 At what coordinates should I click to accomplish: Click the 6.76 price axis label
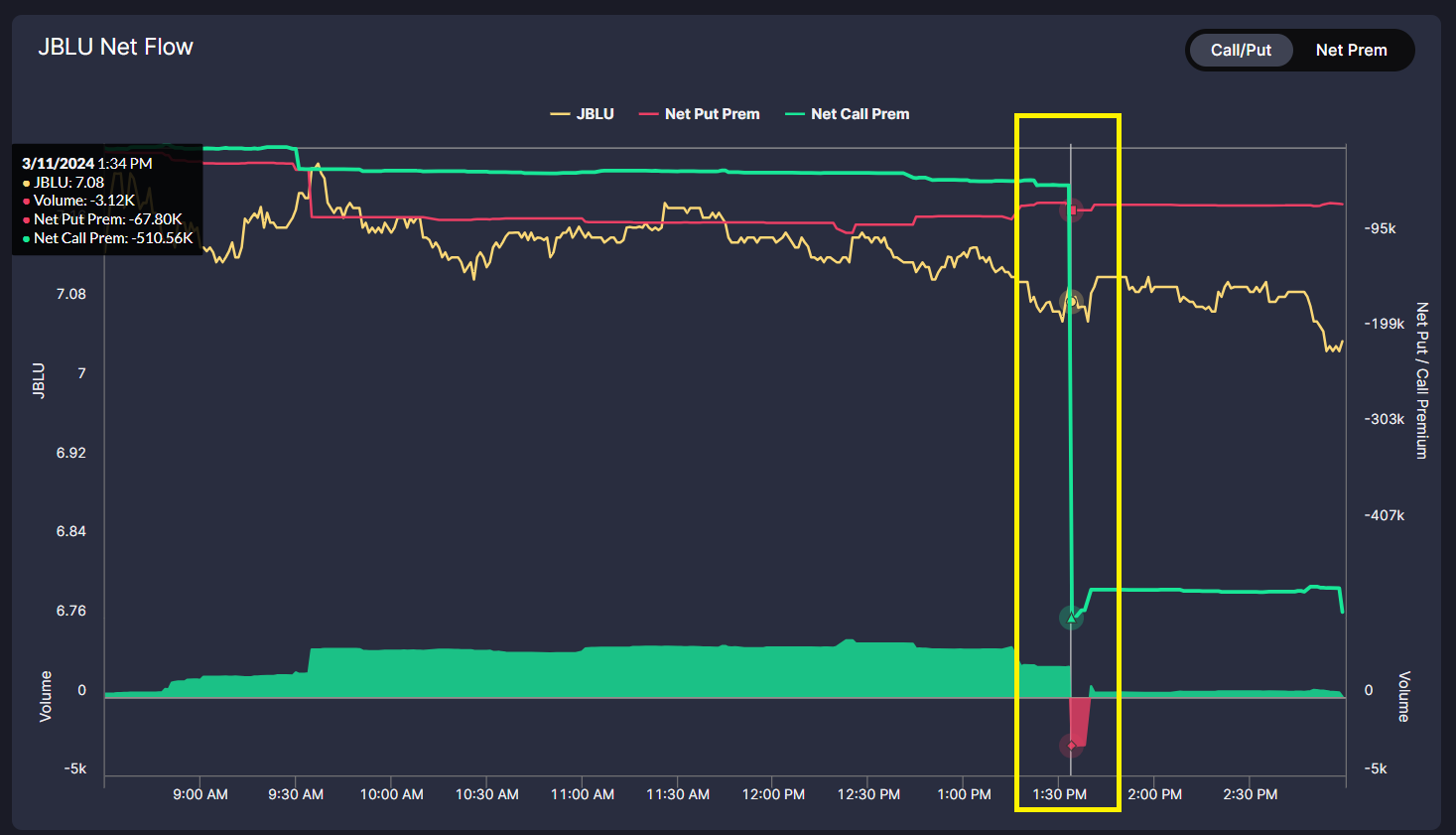(x=70, y=611)
